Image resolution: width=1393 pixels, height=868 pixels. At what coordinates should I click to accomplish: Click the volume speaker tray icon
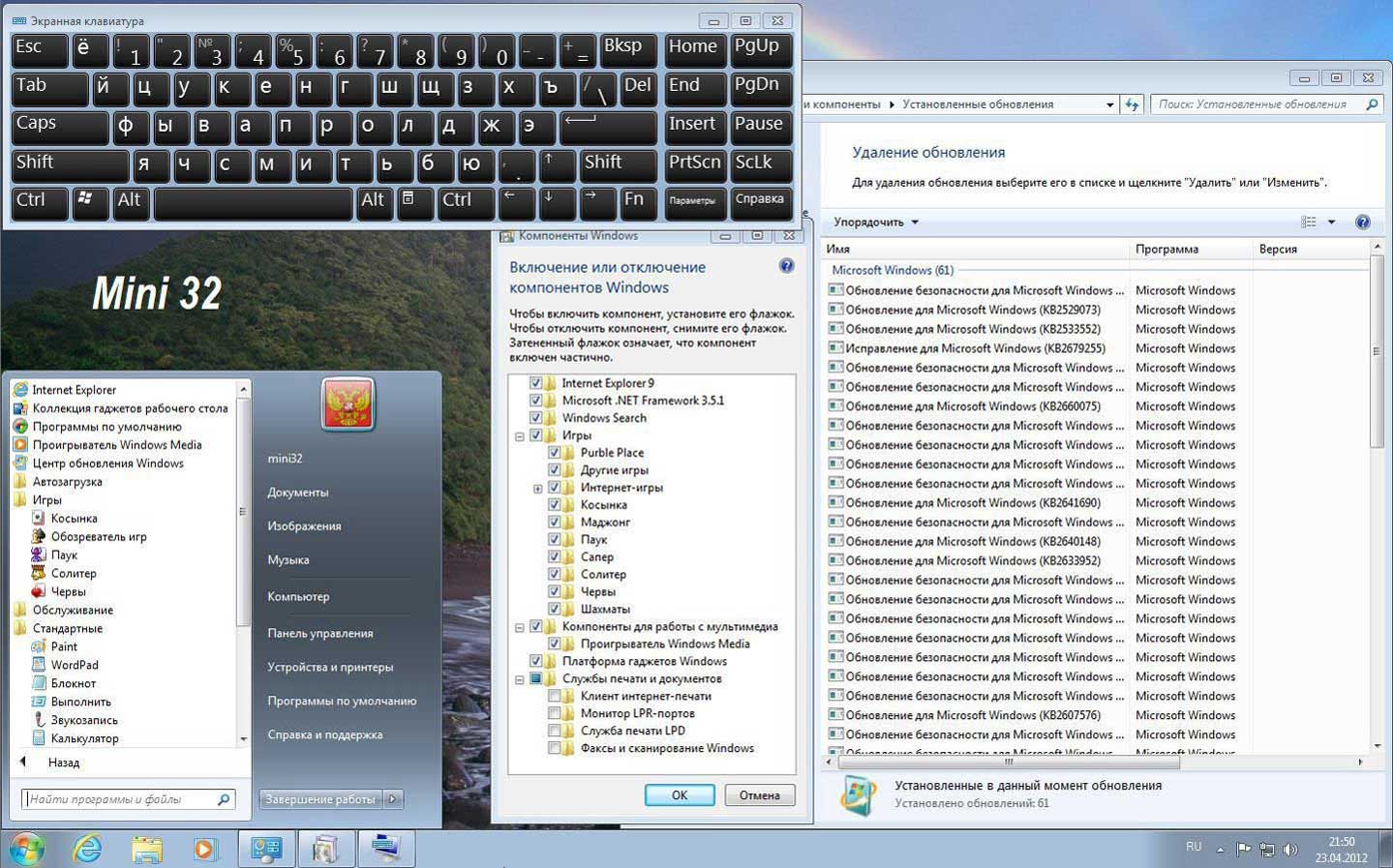tap(1289, 850)
